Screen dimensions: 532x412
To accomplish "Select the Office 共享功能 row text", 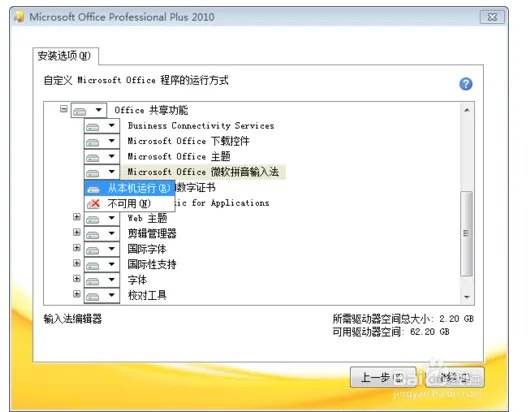I will click(x=151, y=110).
